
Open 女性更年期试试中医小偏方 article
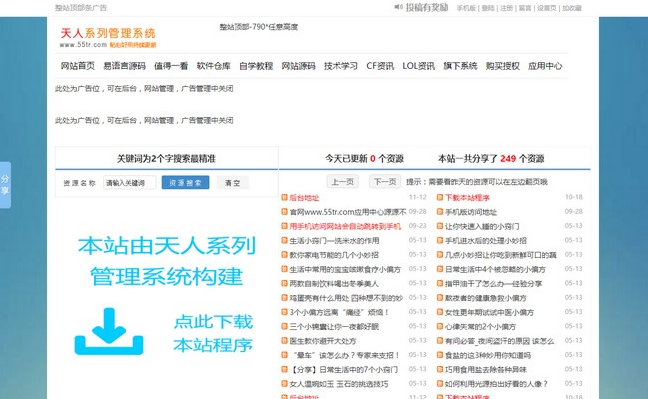(490, 312)
